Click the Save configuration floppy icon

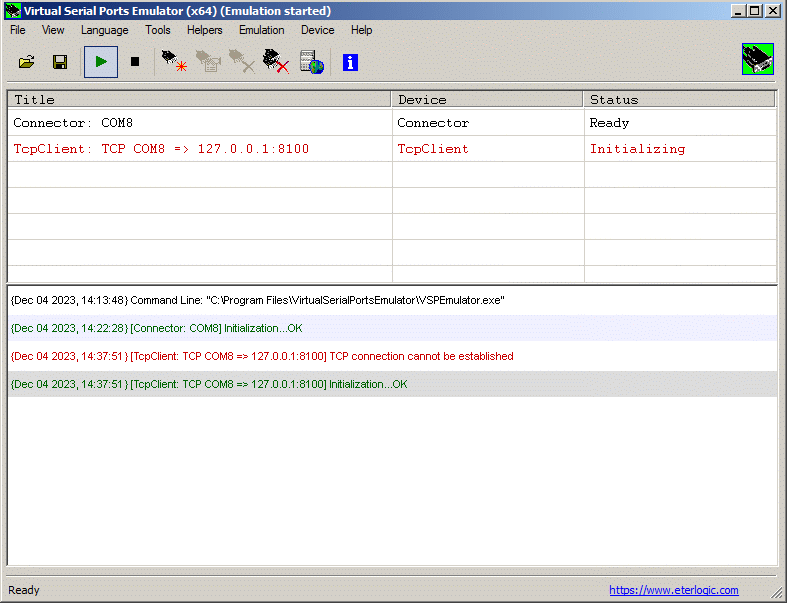pos(60,62)
